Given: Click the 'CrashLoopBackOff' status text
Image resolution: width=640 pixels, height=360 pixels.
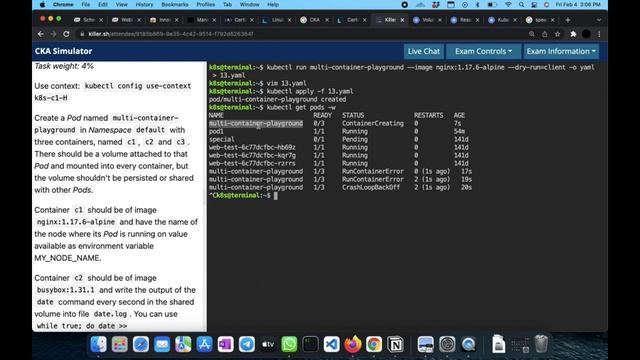Looking at the screenshot, I should pos(371,187).
